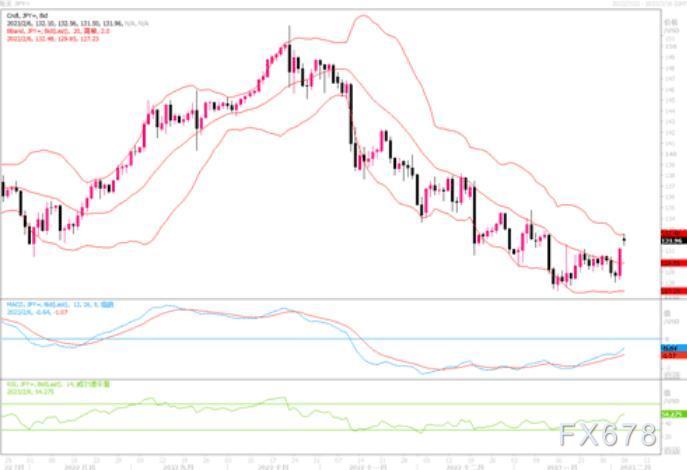Select the blue MACD value tag on axis
The height and width of the screenshot is (470, 687).
pos(671,348)
